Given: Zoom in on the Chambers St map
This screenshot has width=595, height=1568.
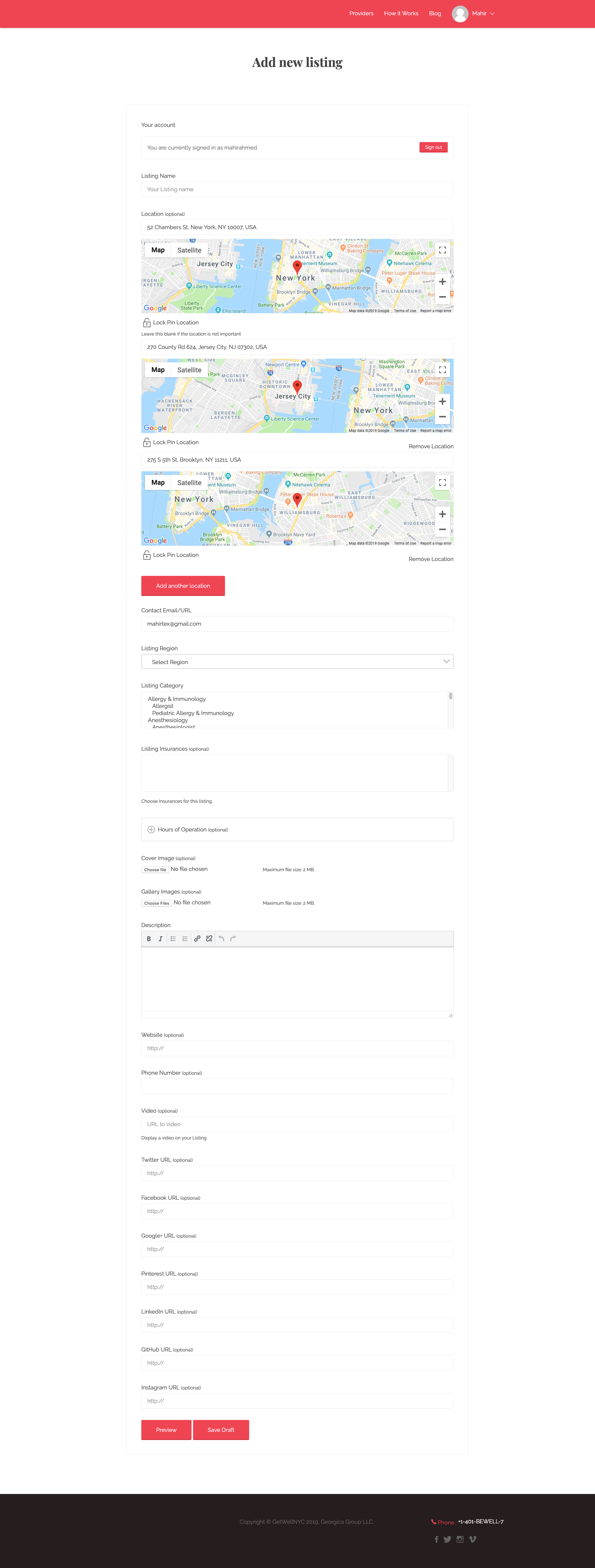Looking at the screenshot, I should (x=442, y=282).
